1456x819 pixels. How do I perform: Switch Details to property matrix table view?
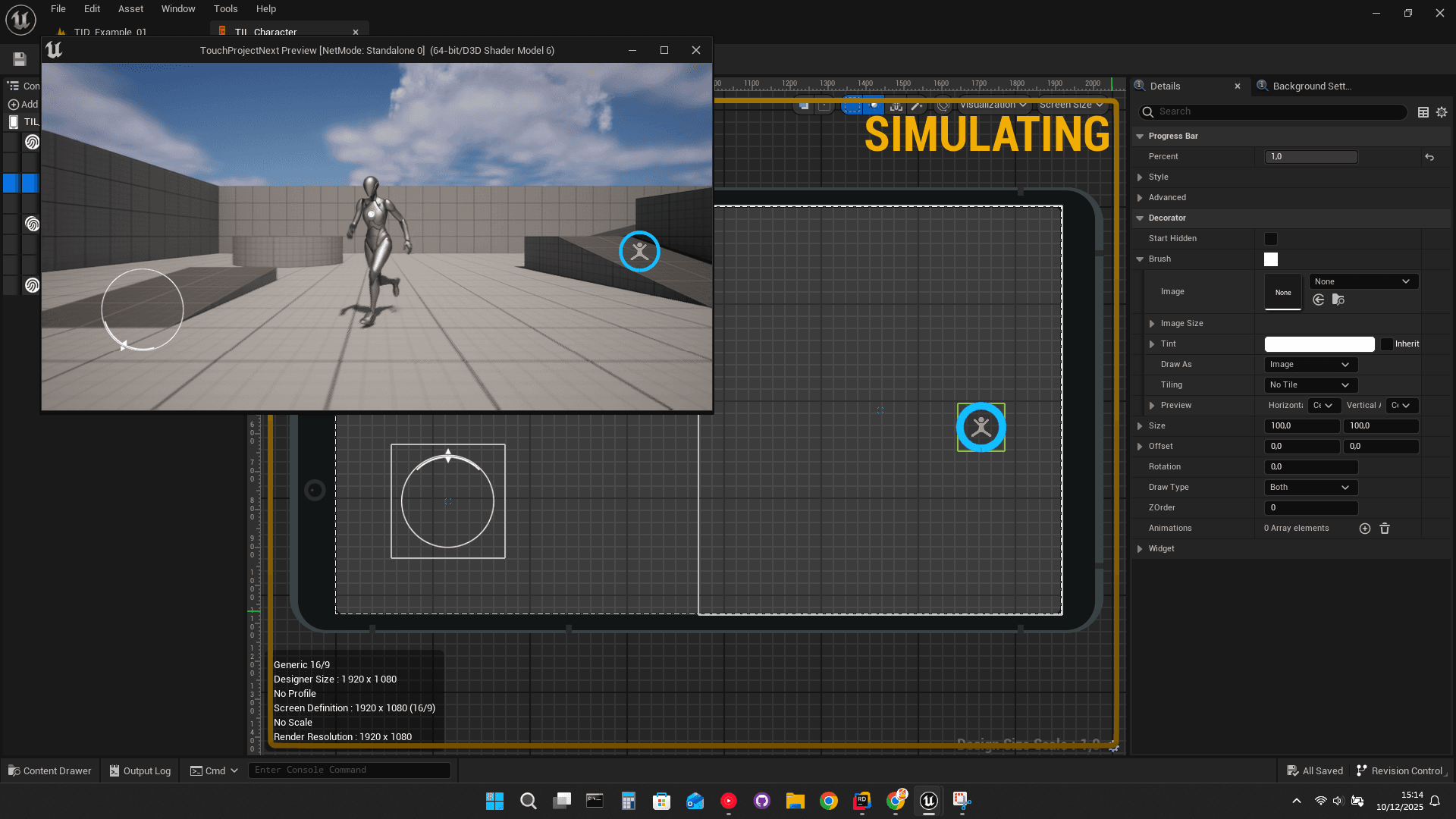point(1423,112)
